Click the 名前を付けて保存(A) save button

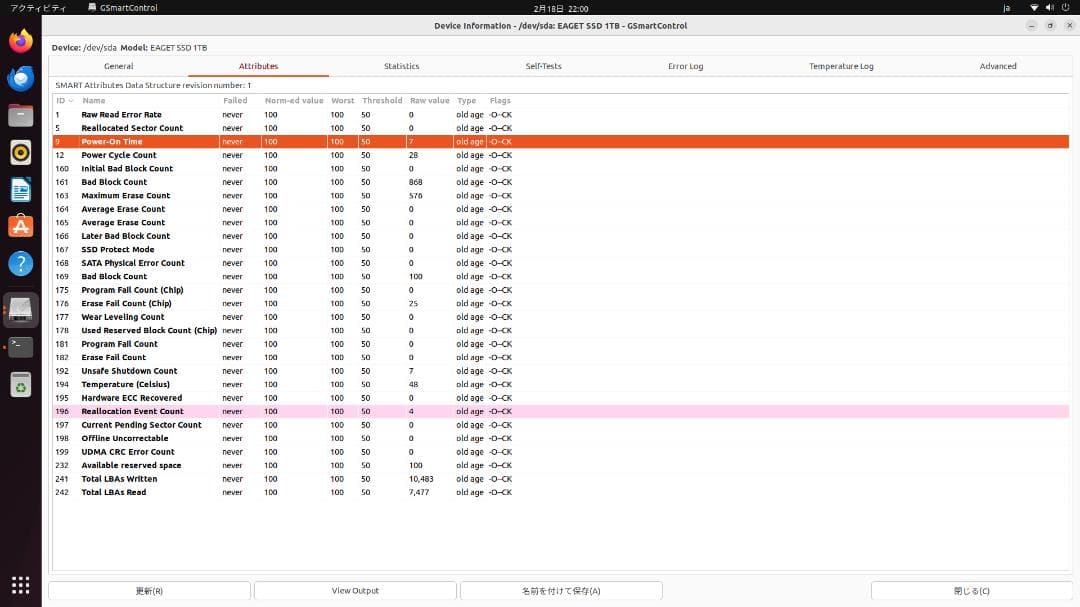click(x=561, y=590)
